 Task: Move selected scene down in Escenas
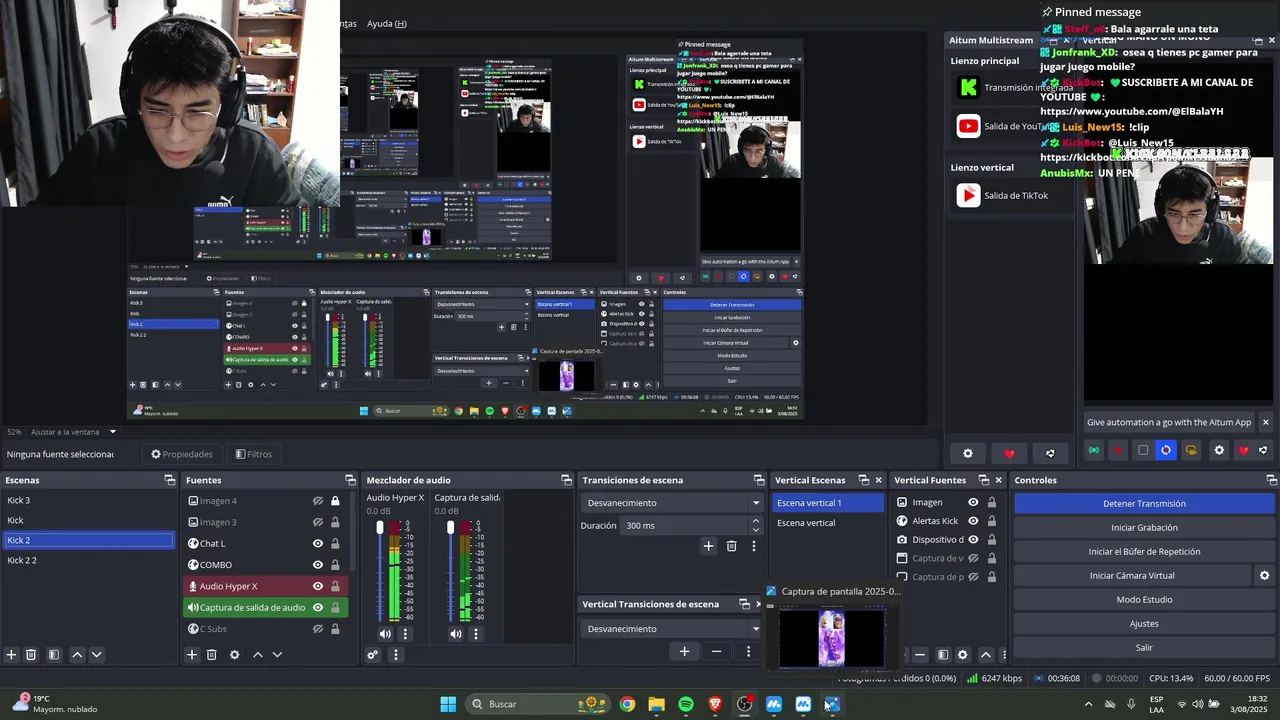97,655
